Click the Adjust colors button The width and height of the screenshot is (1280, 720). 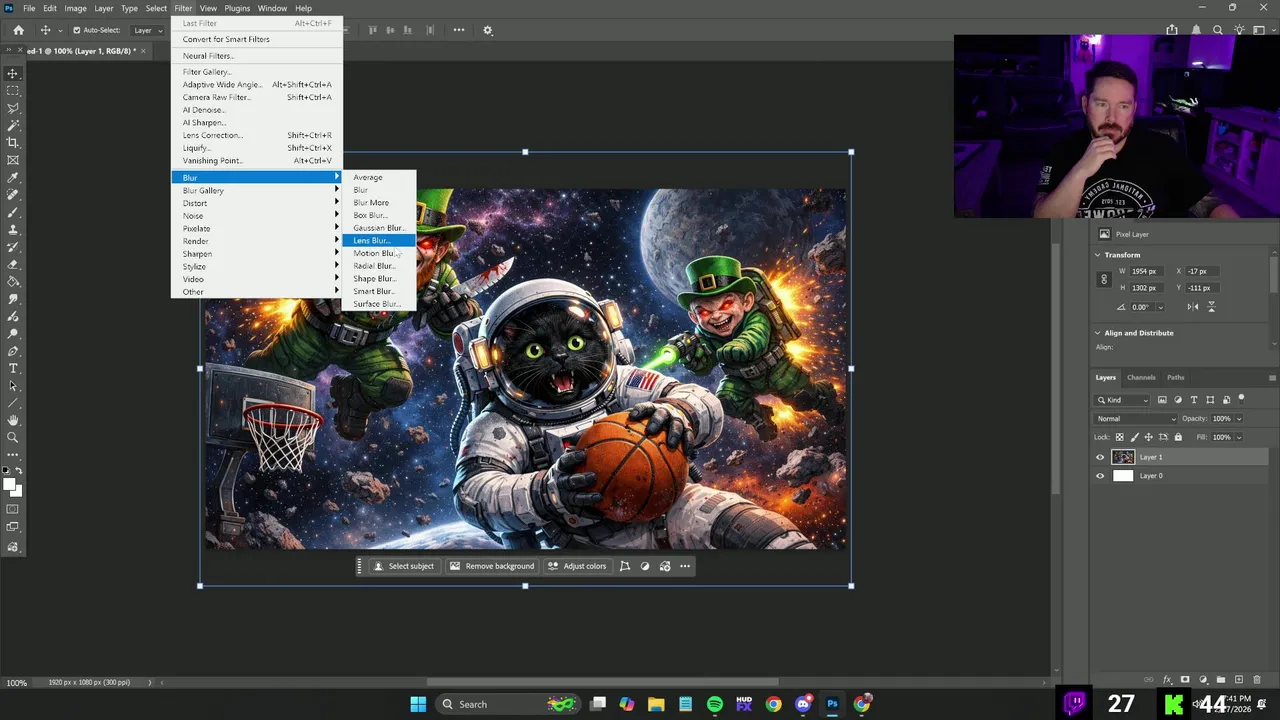click(577, 566)
